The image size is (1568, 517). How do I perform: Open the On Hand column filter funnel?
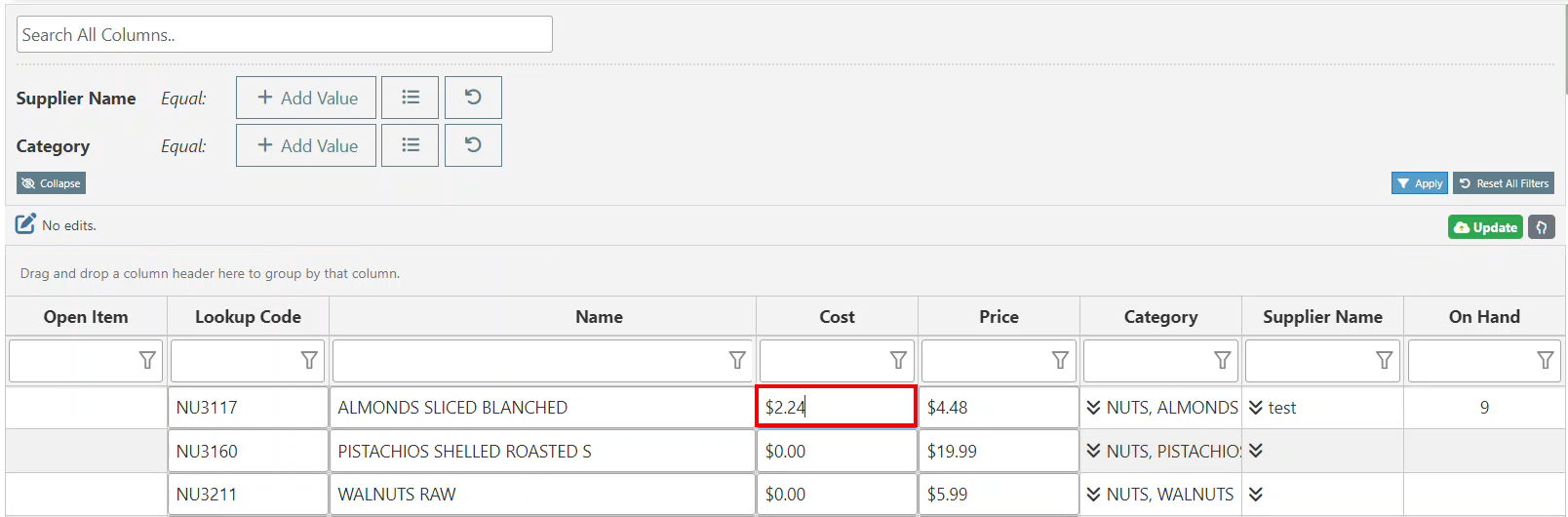click(x=1545, y=360)
